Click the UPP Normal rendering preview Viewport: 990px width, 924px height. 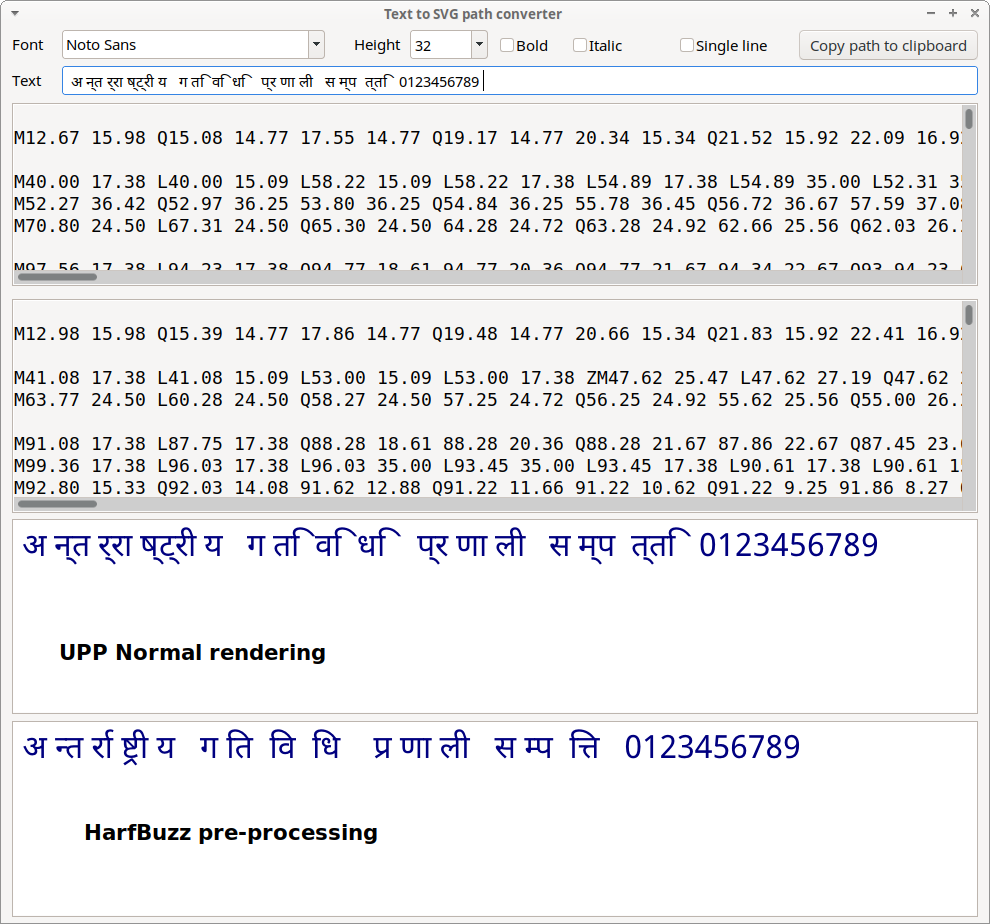click(494, 615)
